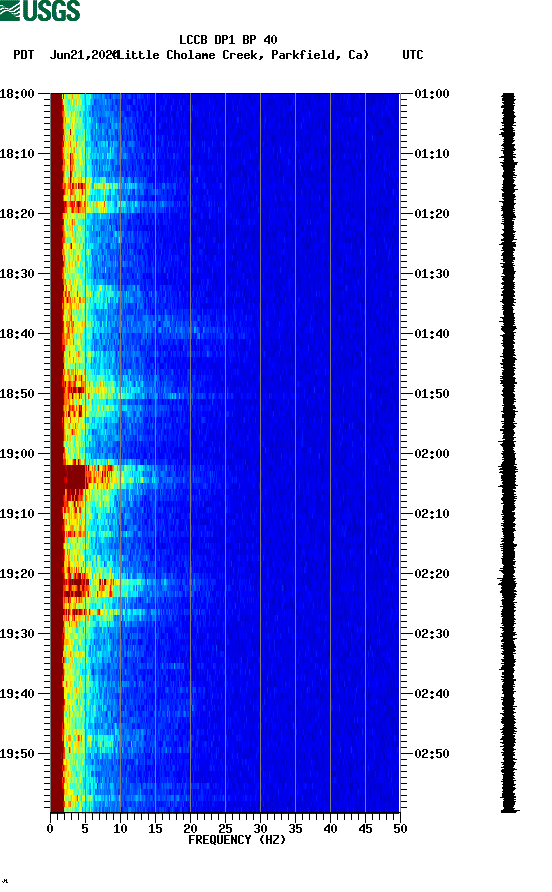Viewport: 552px width, 892px height.
Task: Click the '02:50' UTC time label
Action: 432,754
